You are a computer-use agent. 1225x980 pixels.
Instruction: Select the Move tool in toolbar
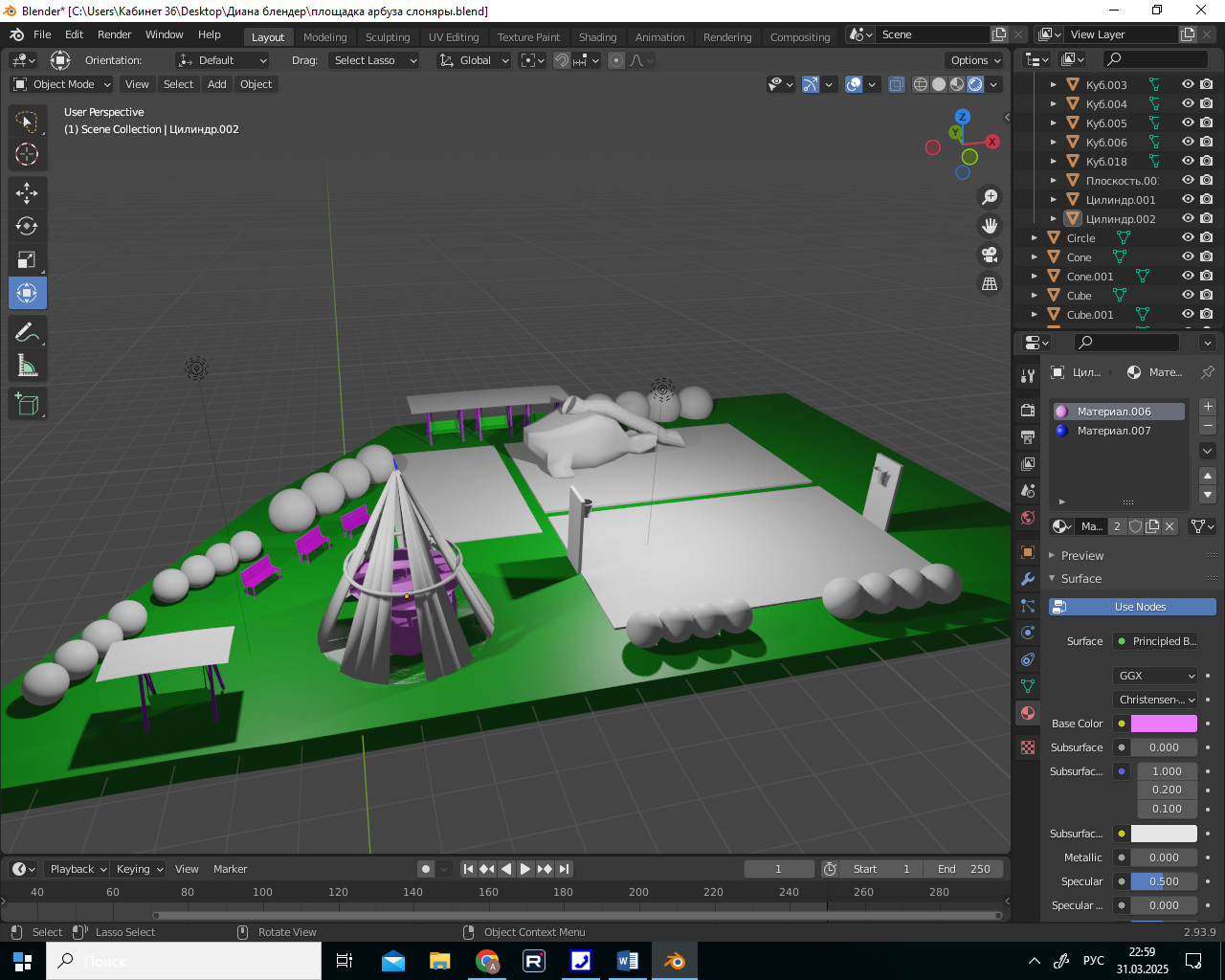(x=27, y=192)
